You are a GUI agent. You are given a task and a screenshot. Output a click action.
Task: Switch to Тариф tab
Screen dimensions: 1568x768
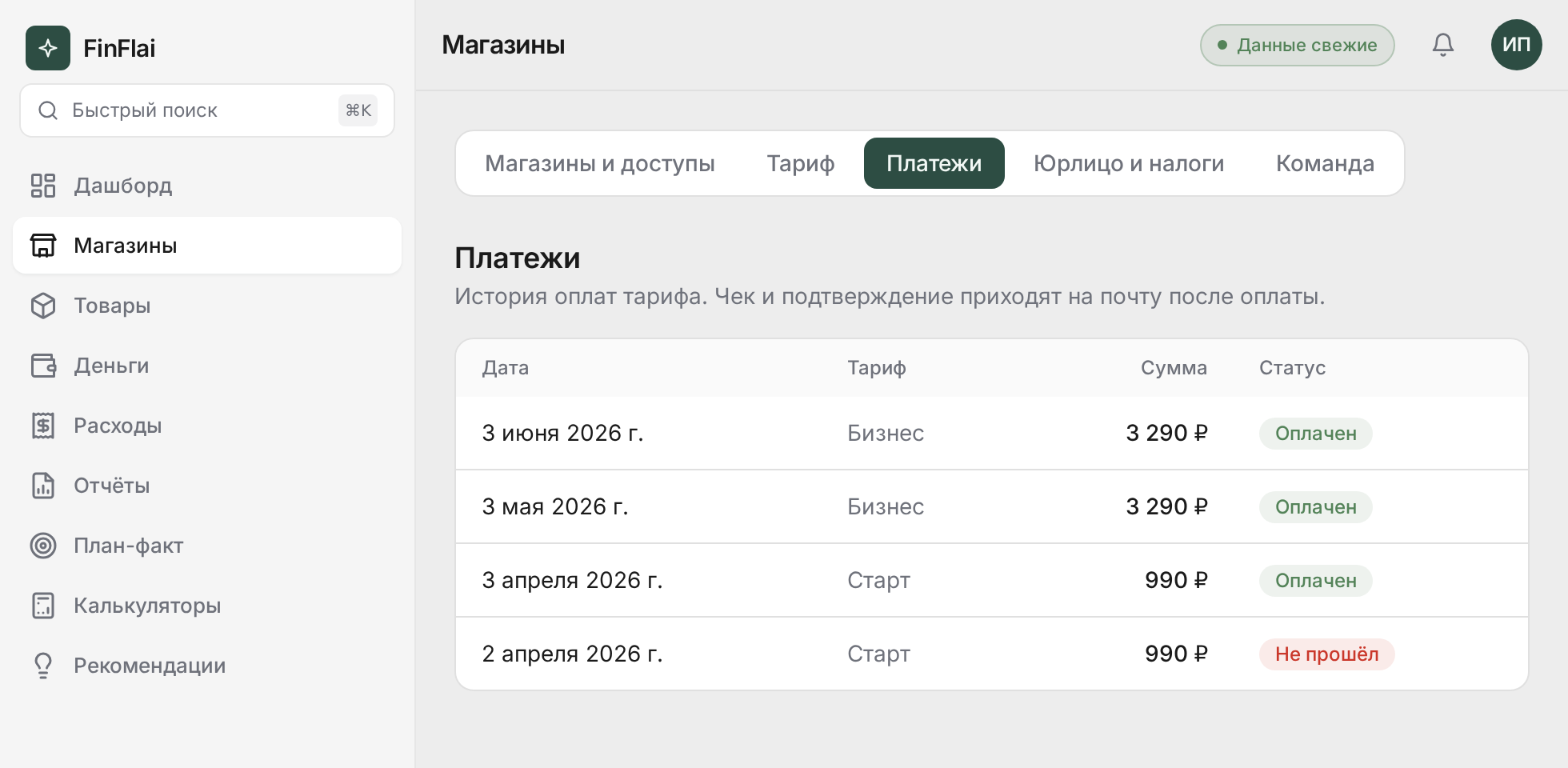tap(801, 163)
